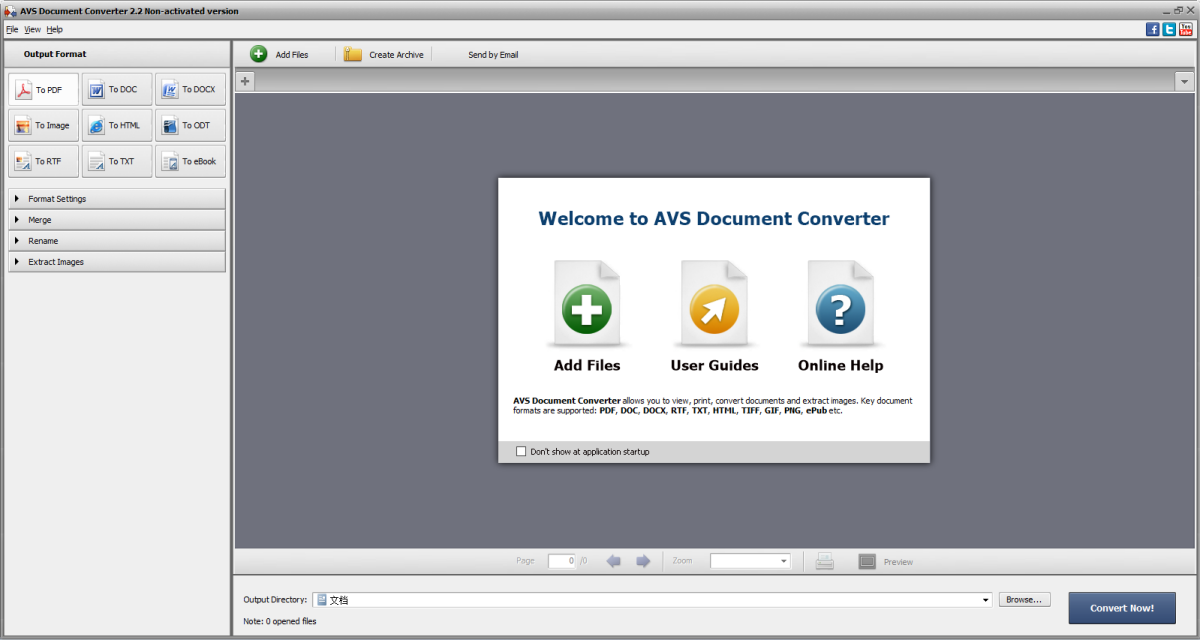The width and height of the screenshot is (1200, 640).
Task: Click the Browse button for output directory
Action: (1024, 599)
